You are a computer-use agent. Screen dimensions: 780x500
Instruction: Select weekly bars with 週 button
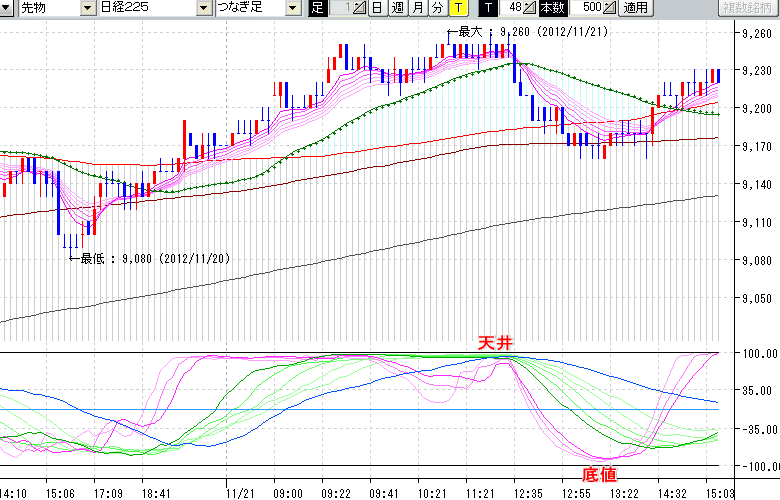point(397,8)
